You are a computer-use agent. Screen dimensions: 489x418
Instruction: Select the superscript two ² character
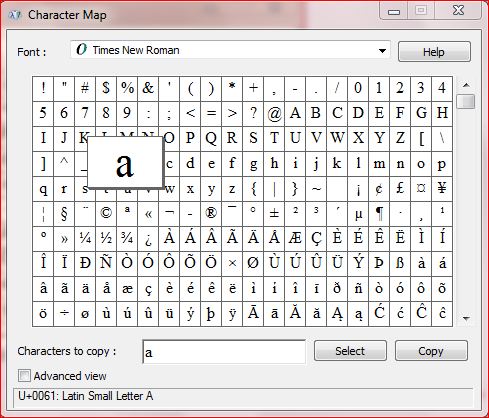click(x=295, y=213)
